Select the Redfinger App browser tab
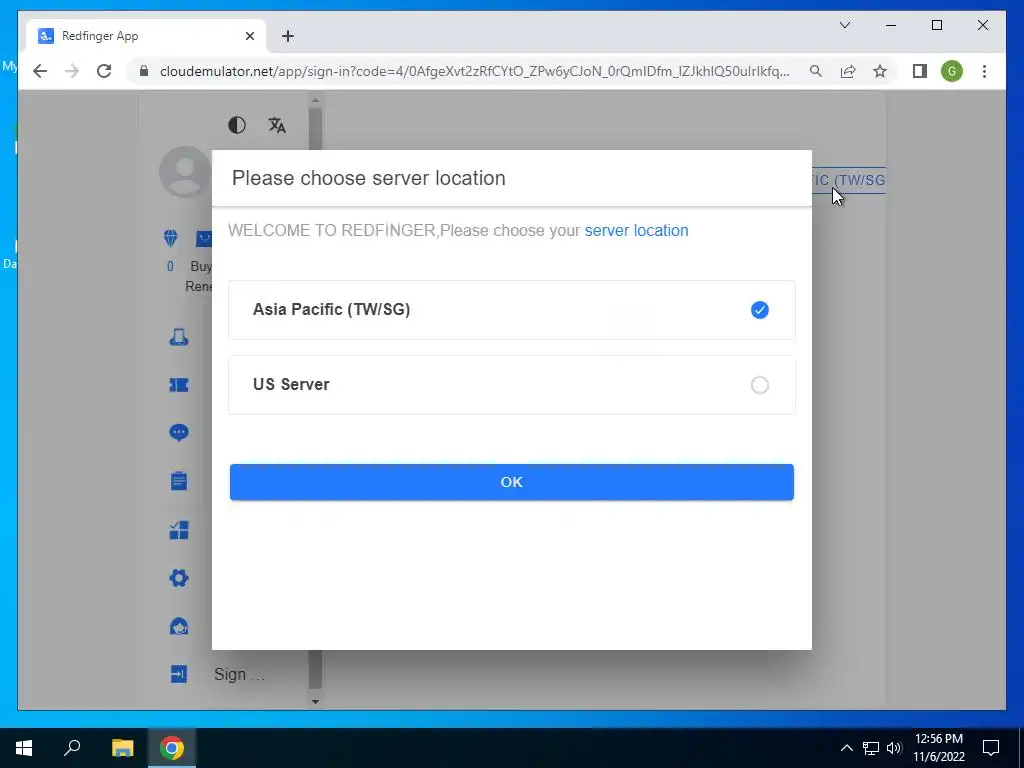This screenshot has height=768, width=1024. 146,36
